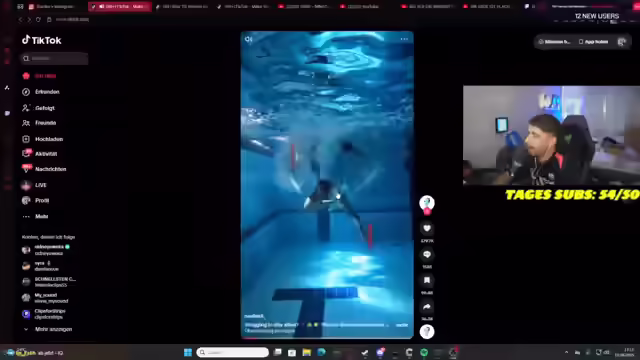Viewport: 640px width, 360px height.
Task: Switch to the fourth TikTok tab
Action: coord(243,7)
